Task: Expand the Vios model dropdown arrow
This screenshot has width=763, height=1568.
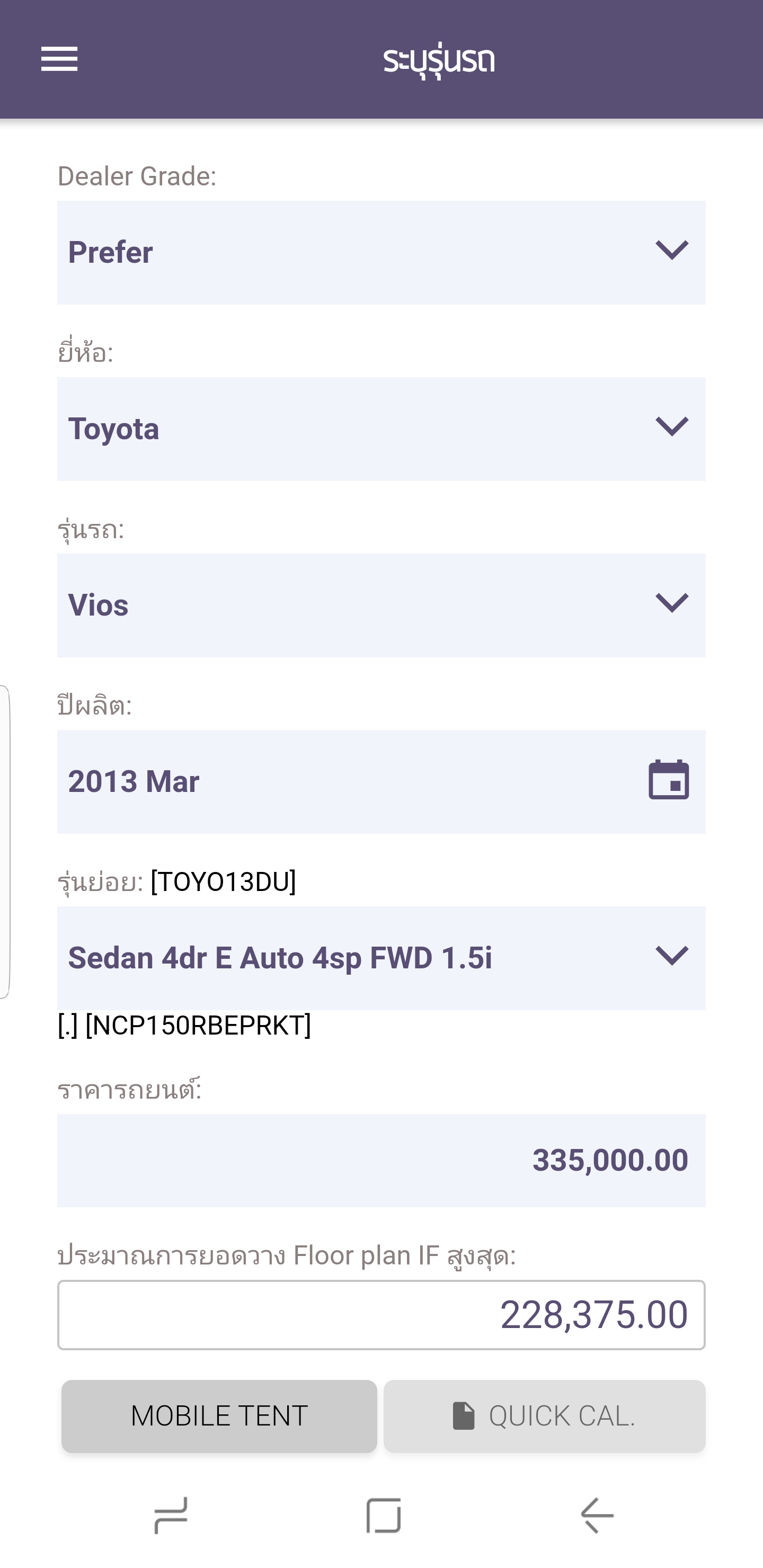Action: [671, 603]
